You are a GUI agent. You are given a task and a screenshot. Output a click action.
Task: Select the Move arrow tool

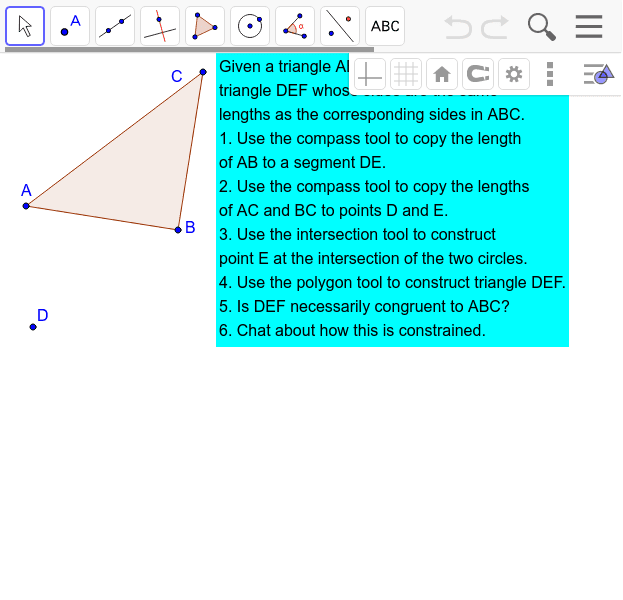25,26
